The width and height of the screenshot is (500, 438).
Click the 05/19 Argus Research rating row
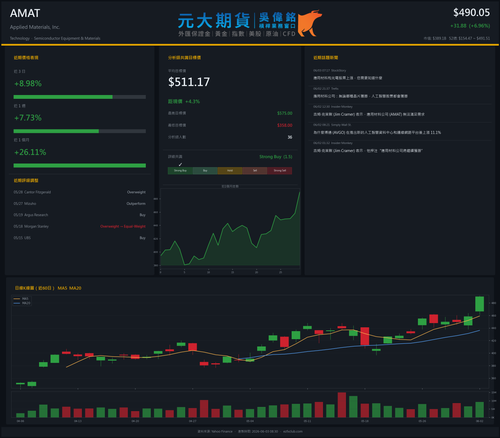pyautogui.click(x=80, y=215)
